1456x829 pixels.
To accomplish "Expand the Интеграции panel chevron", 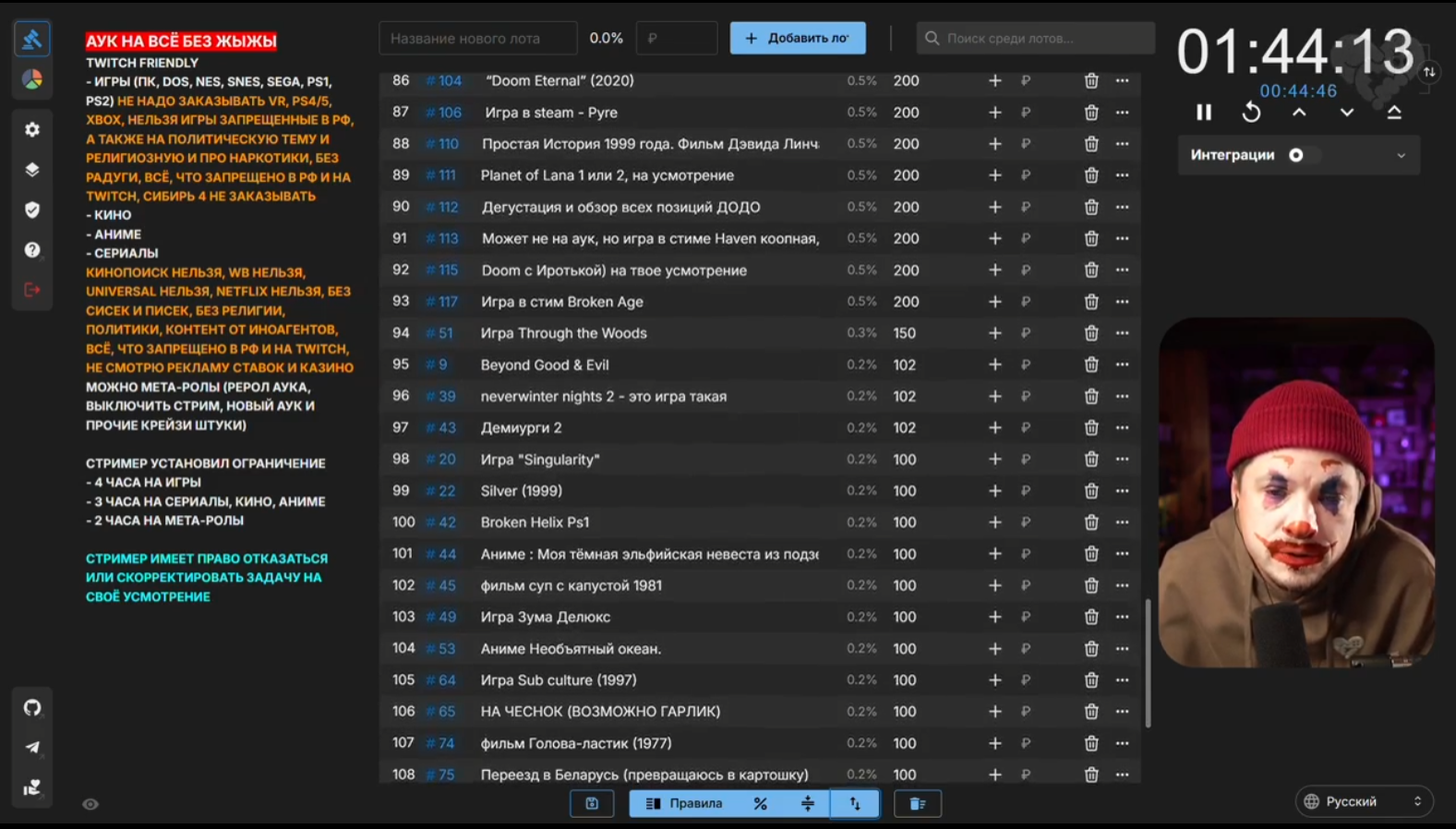I will pyautogui.click(x=1401, y=155).
